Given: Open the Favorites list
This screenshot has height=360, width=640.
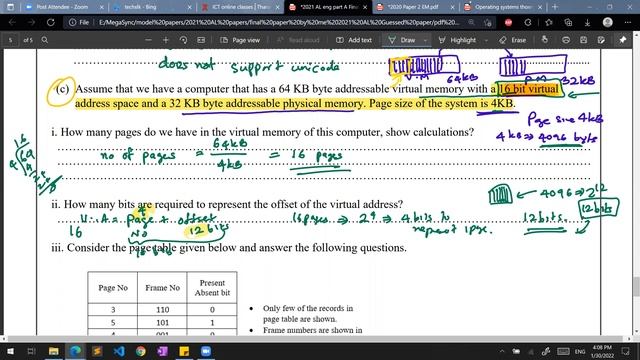Looking at the screenshot, I should coord(549,23).
